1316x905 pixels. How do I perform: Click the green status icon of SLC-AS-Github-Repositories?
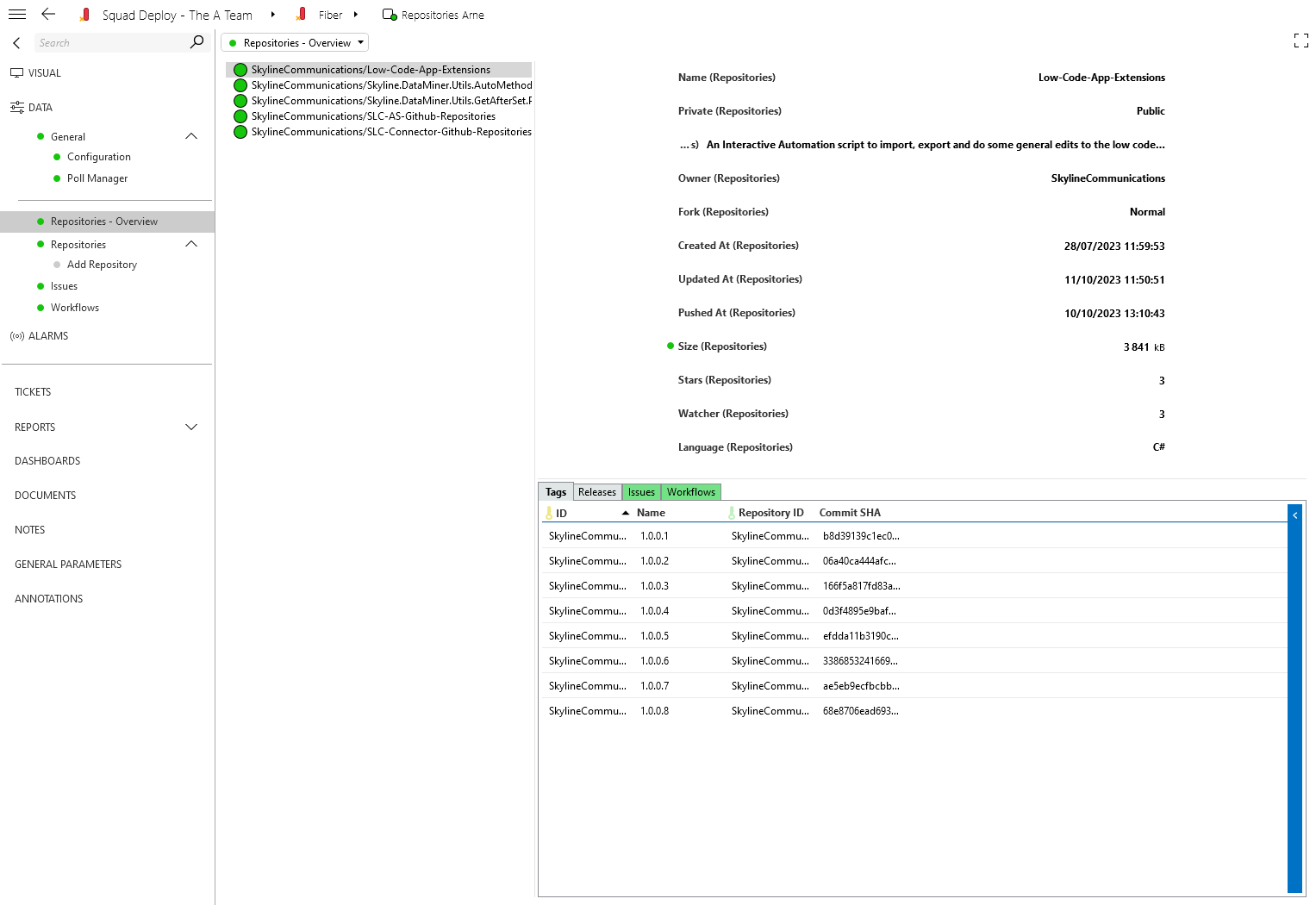coord(240,116)
